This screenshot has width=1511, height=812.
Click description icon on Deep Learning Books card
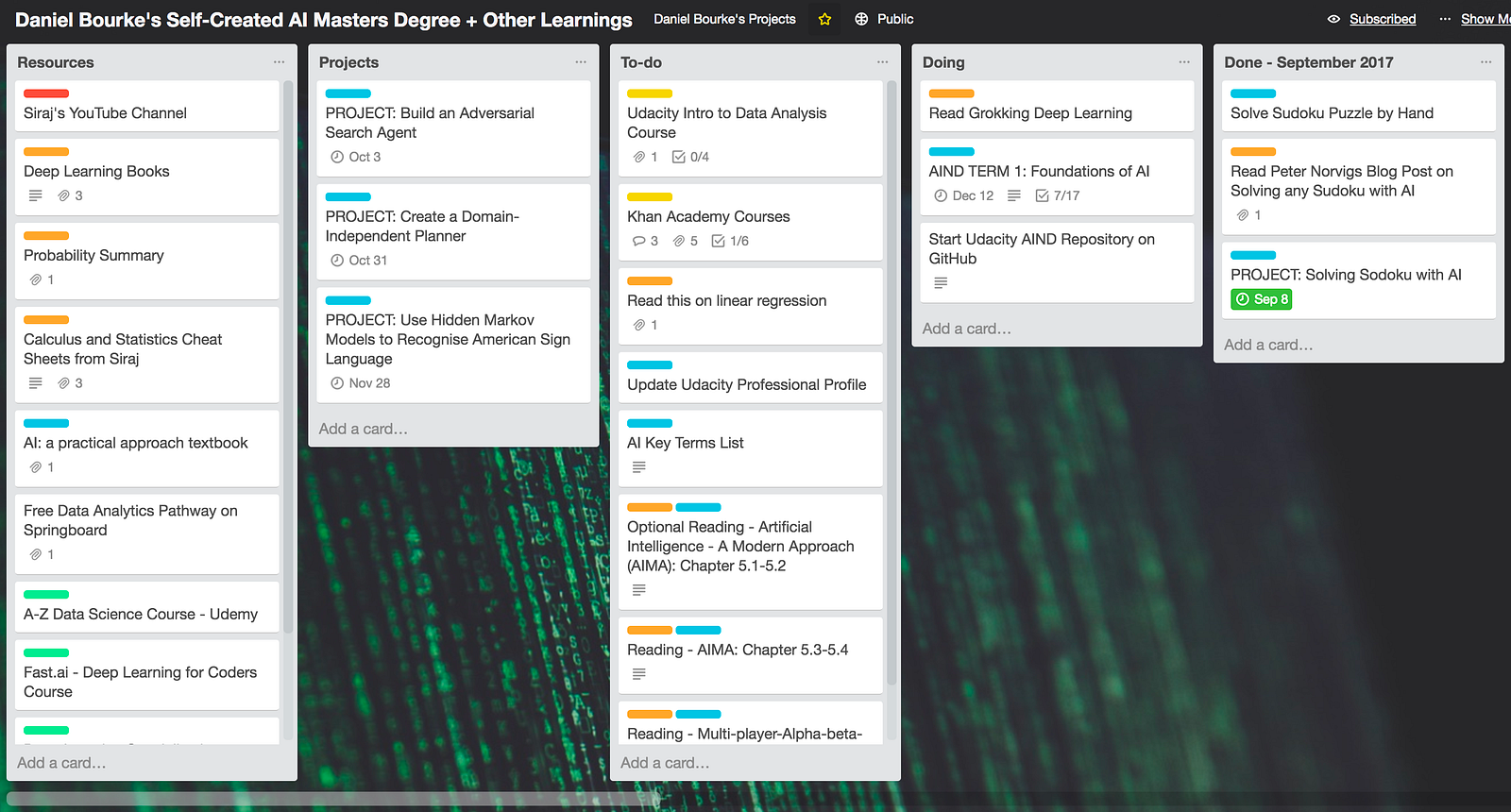pos(35,195)
